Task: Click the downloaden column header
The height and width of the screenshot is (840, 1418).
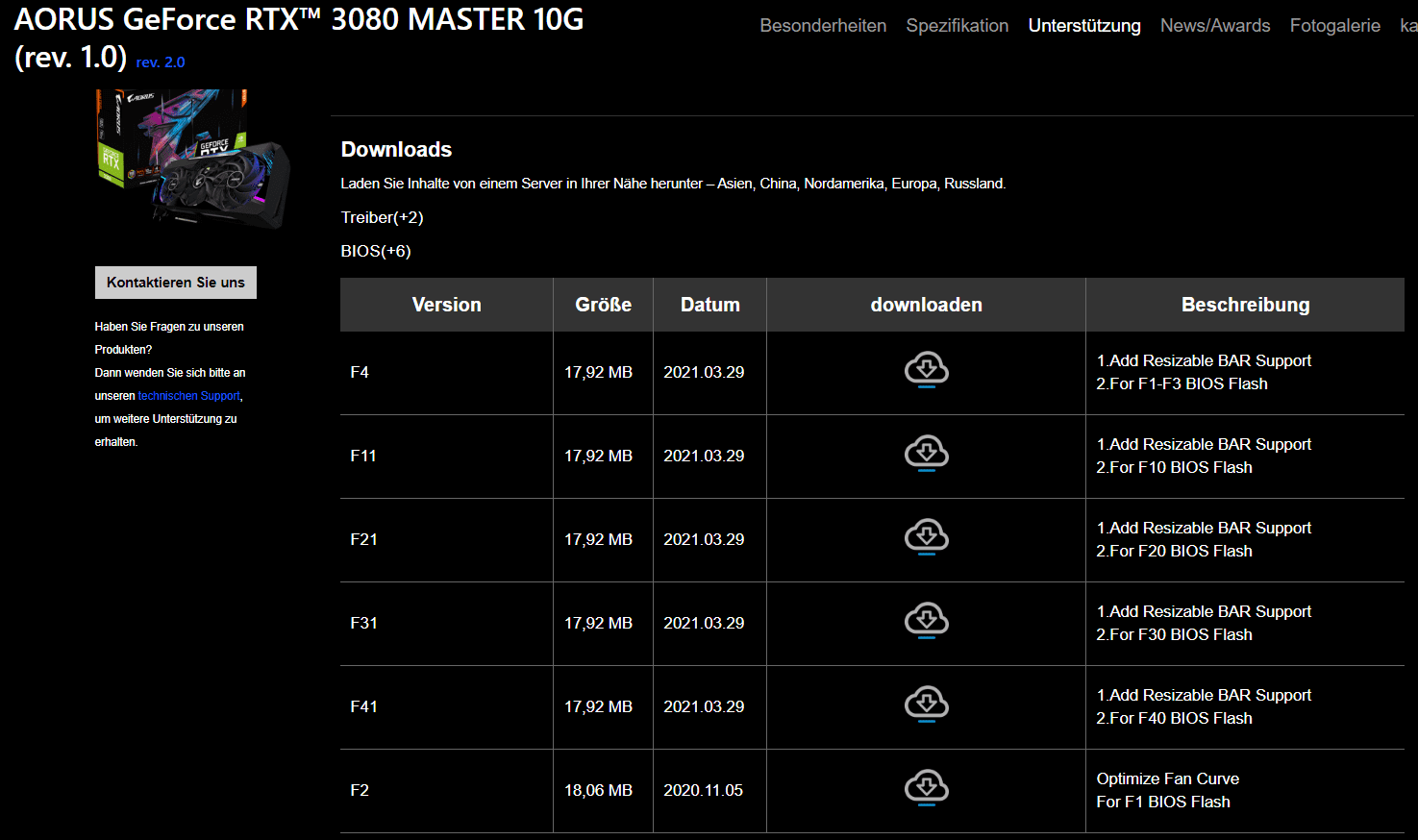Action: pos(927,305)
